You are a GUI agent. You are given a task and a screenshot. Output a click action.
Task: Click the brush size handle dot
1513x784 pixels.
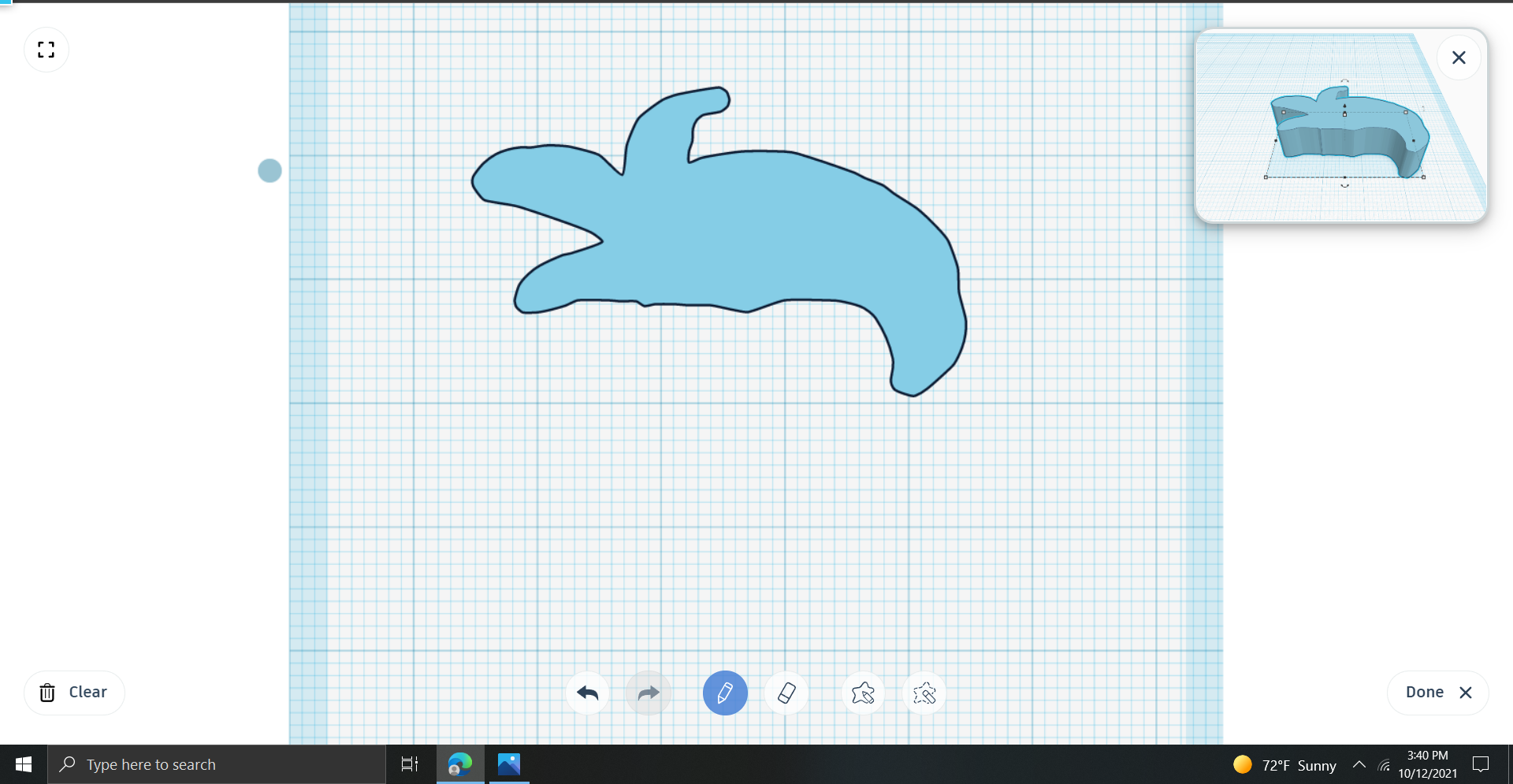pos(270,170)
